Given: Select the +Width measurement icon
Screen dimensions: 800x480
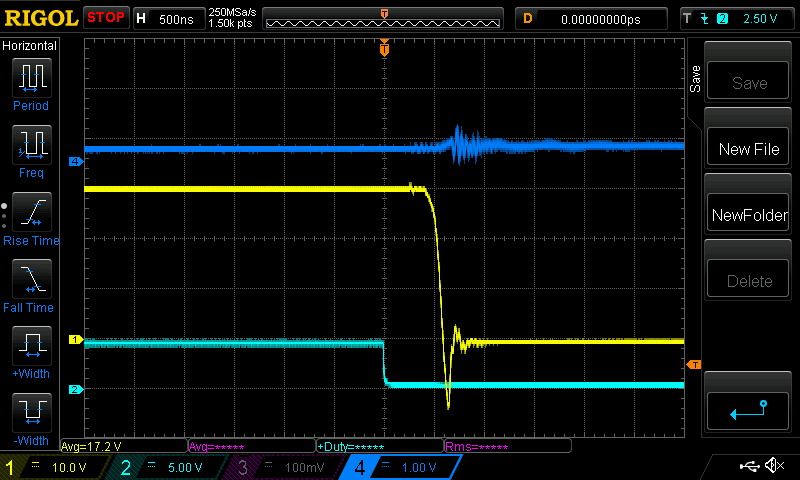Looking at the screenshot, I should (31, 346).
